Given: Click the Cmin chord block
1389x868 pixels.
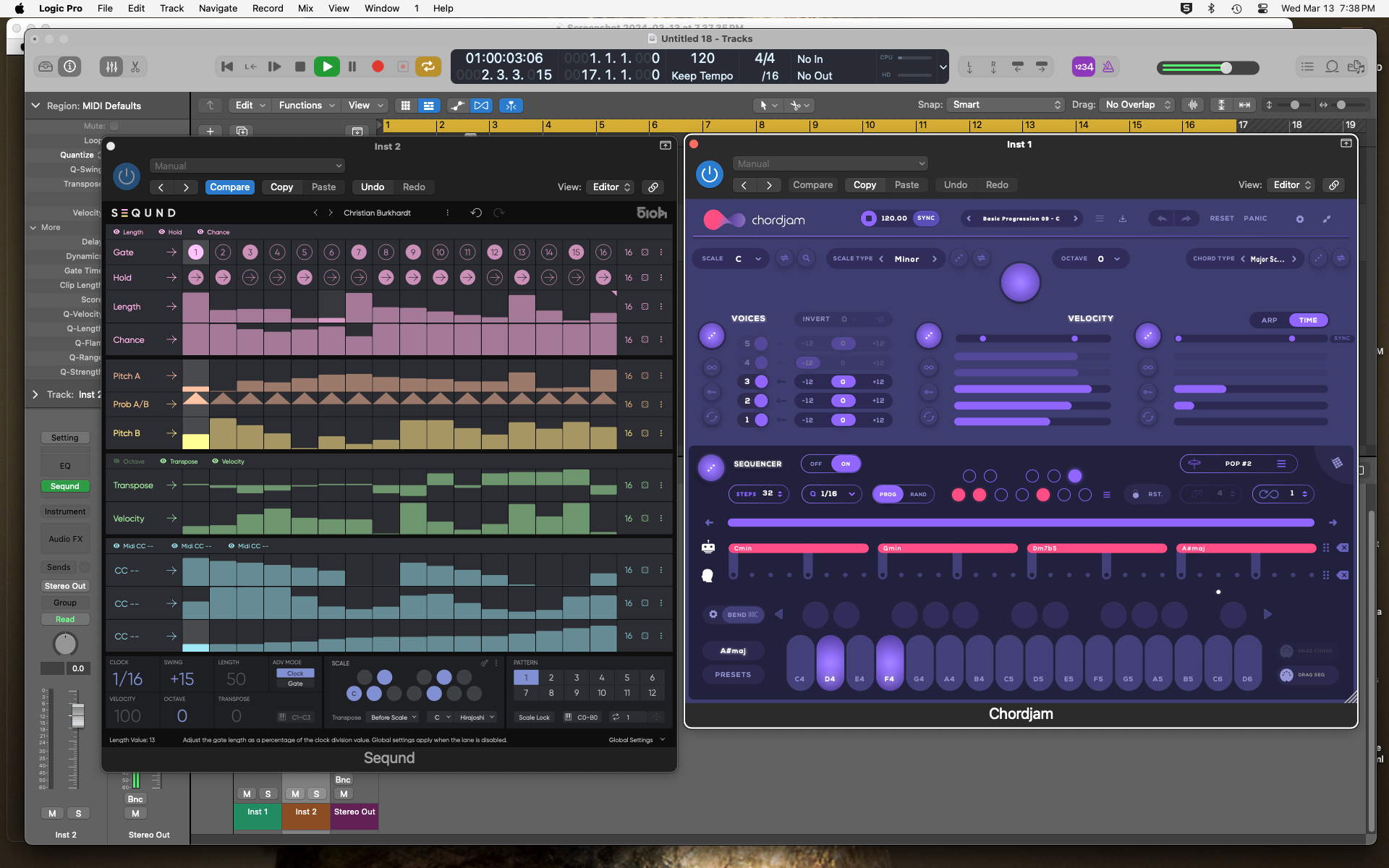Looking at the screenshot, I should [x=798, y=548].
